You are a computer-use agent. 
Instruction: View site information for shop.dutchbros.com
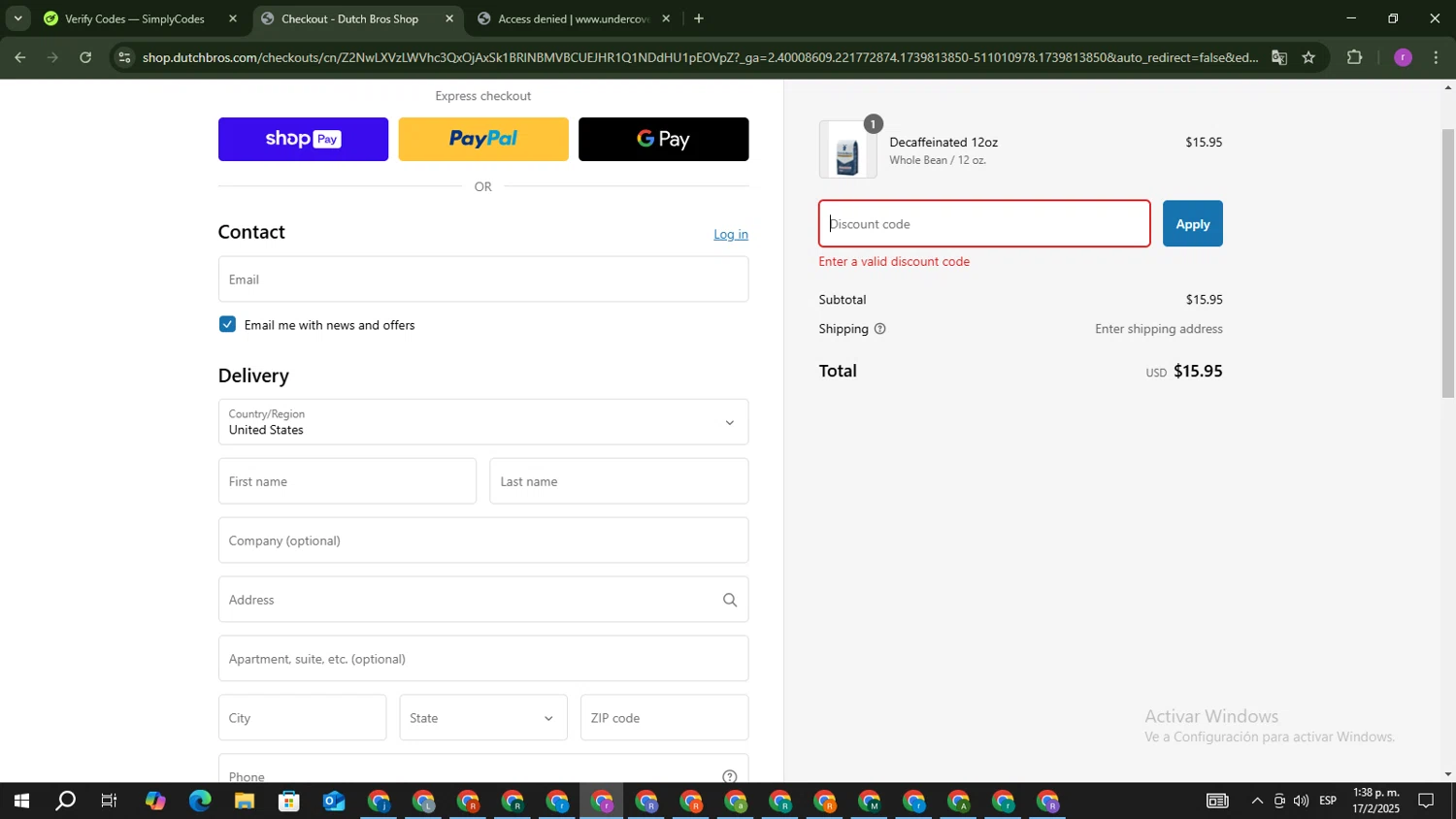coord(123,57)
